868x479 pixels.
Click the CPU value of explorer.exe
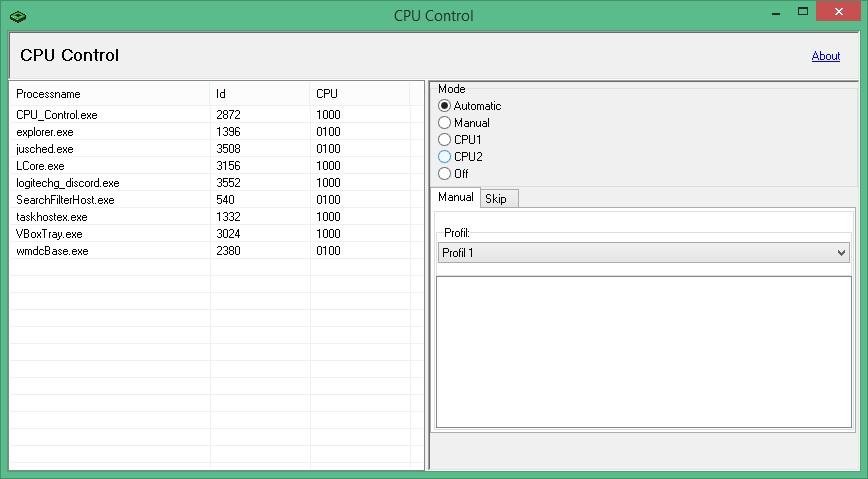pyautogui.click(x=328, y=132)
